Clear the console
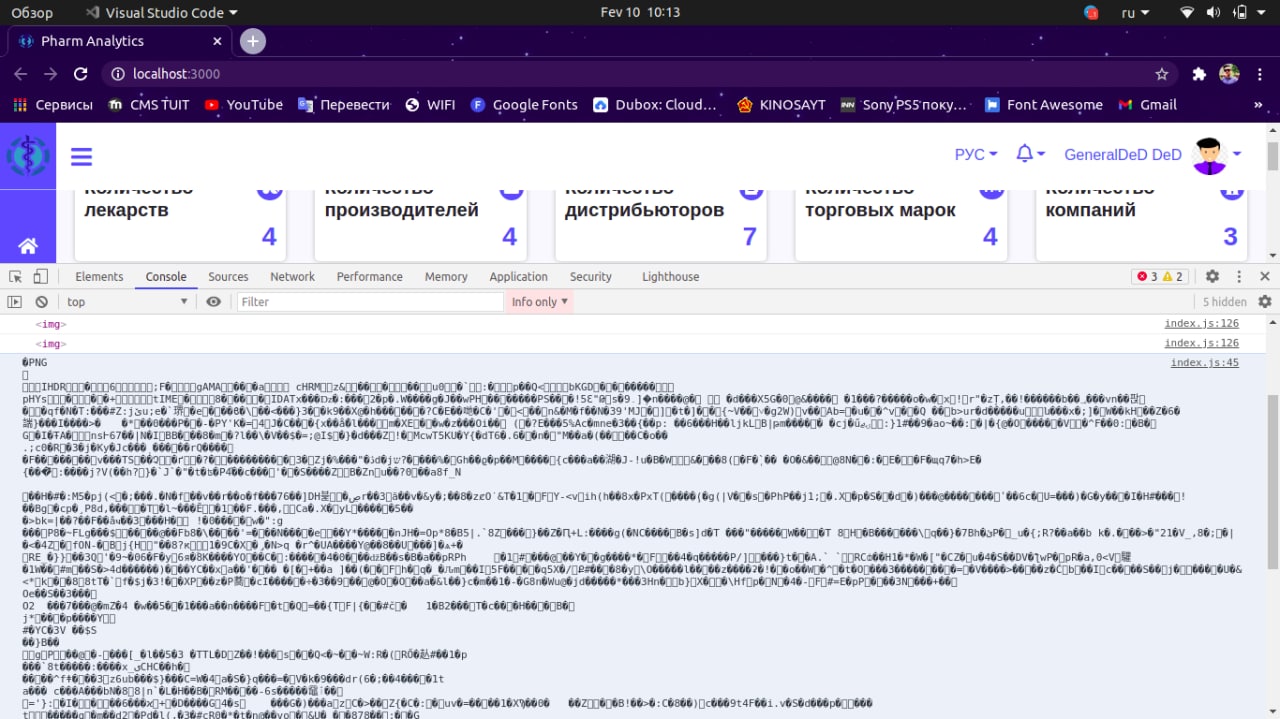 41,302
